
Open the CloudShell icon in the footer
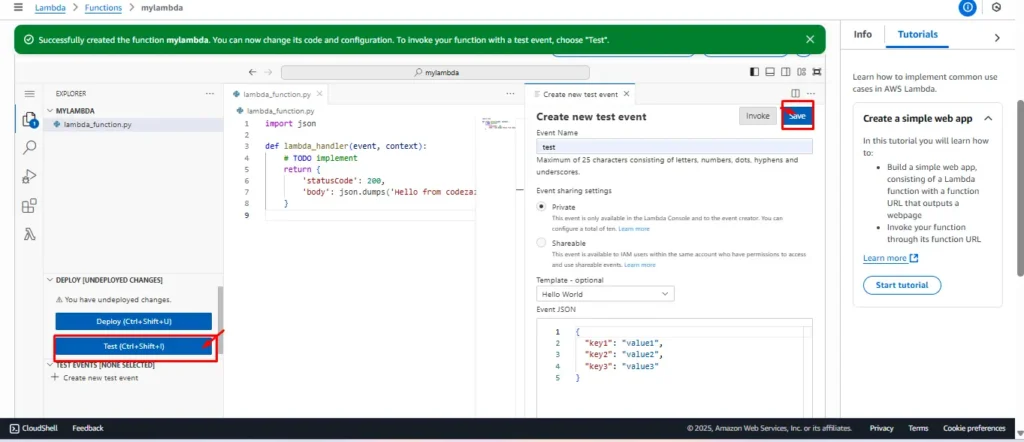(x=14, y=428)
